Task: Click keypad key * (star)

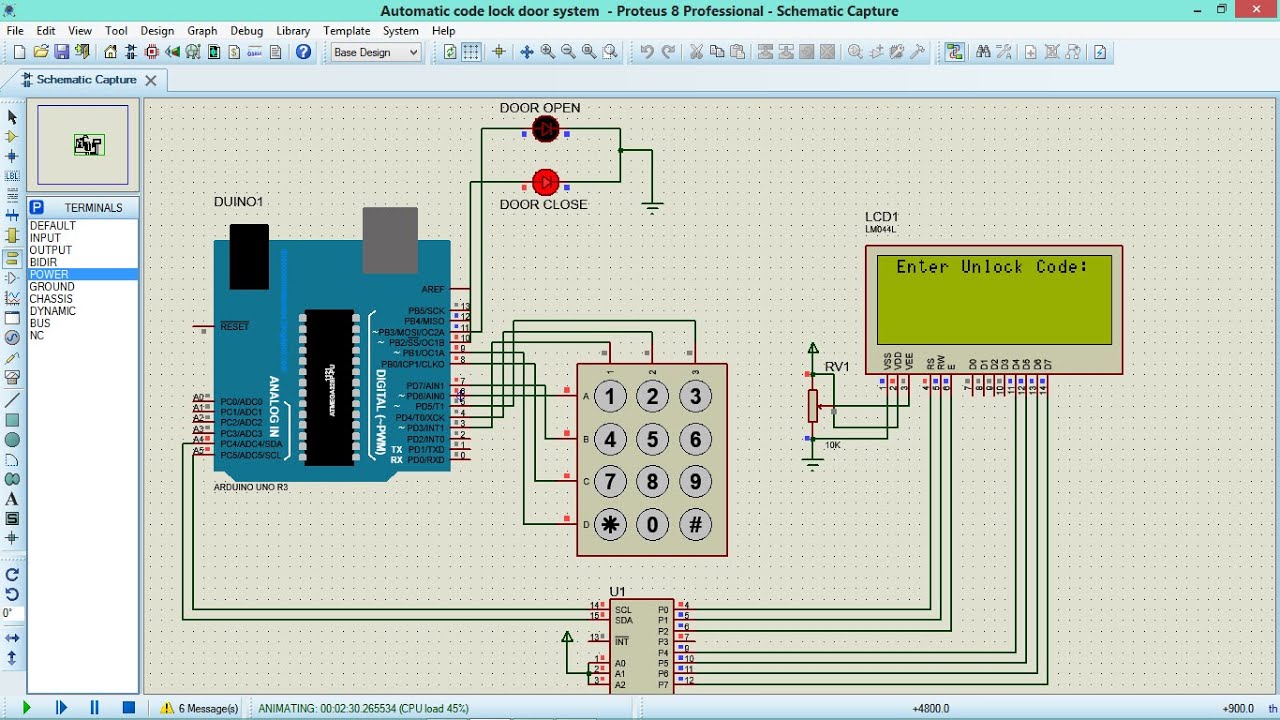Action: click(610, 524)
